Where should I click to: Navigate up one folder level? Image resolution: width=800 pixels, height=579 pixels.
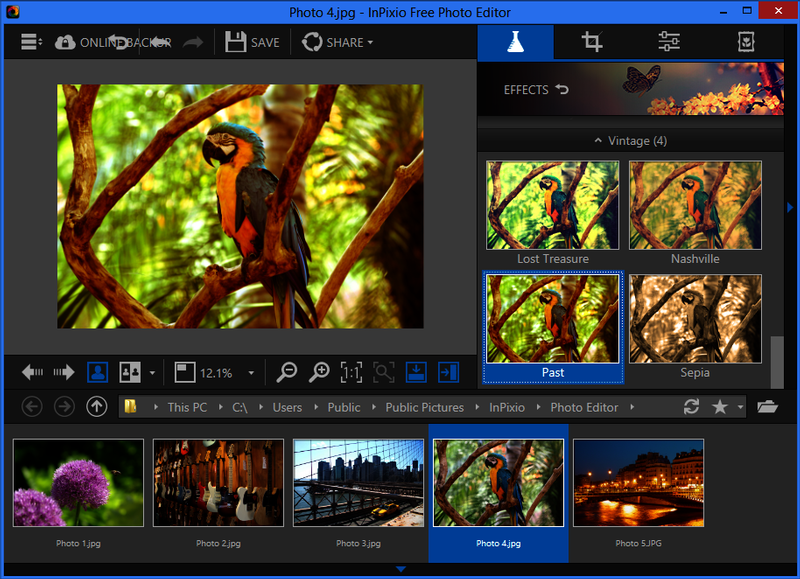(x=96, y=407)
